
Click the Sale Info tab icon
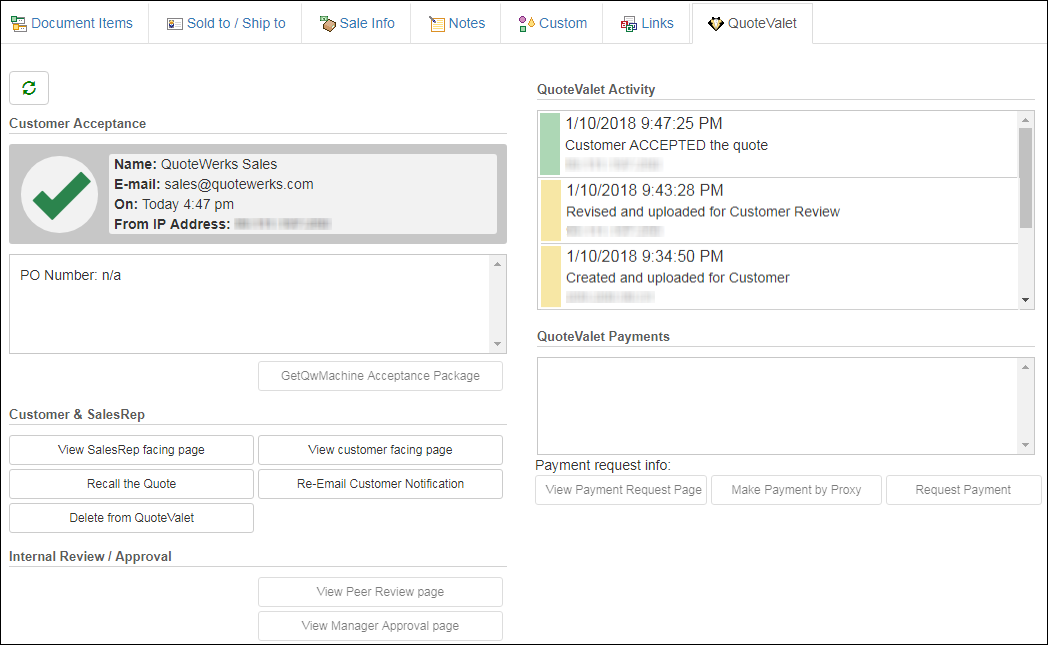(328, 24)
